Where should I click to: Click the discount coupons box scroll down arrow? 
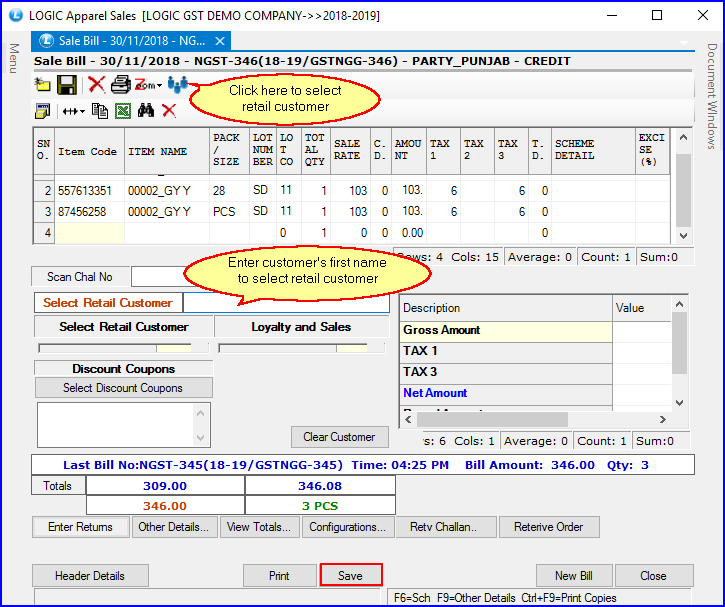(201, 437)
